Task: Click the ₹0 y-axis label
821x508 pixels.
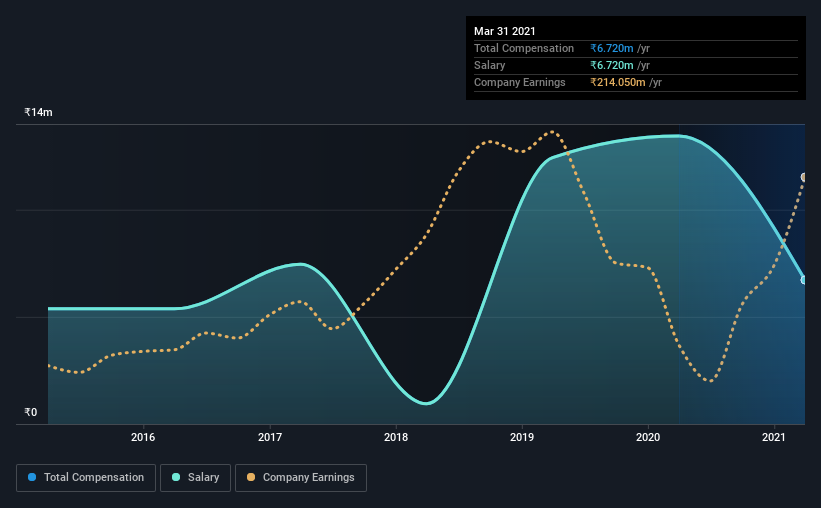Action: click(x=31, y=412)
